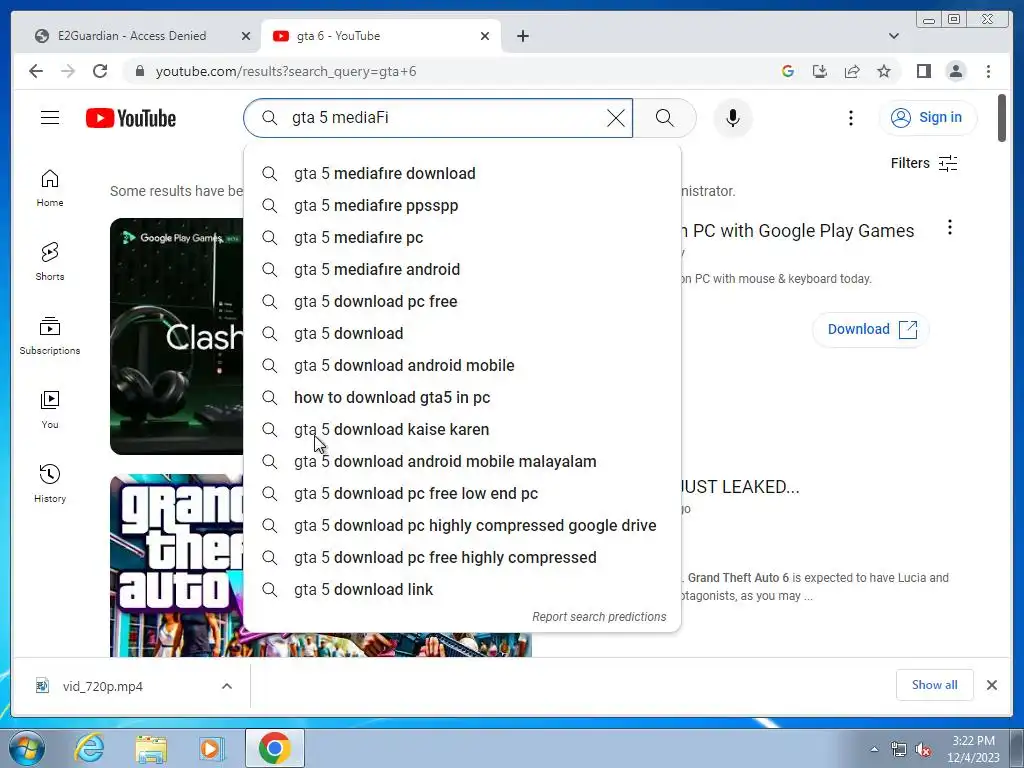
Task: Click the YouTube logo
Action: (131, 118)
